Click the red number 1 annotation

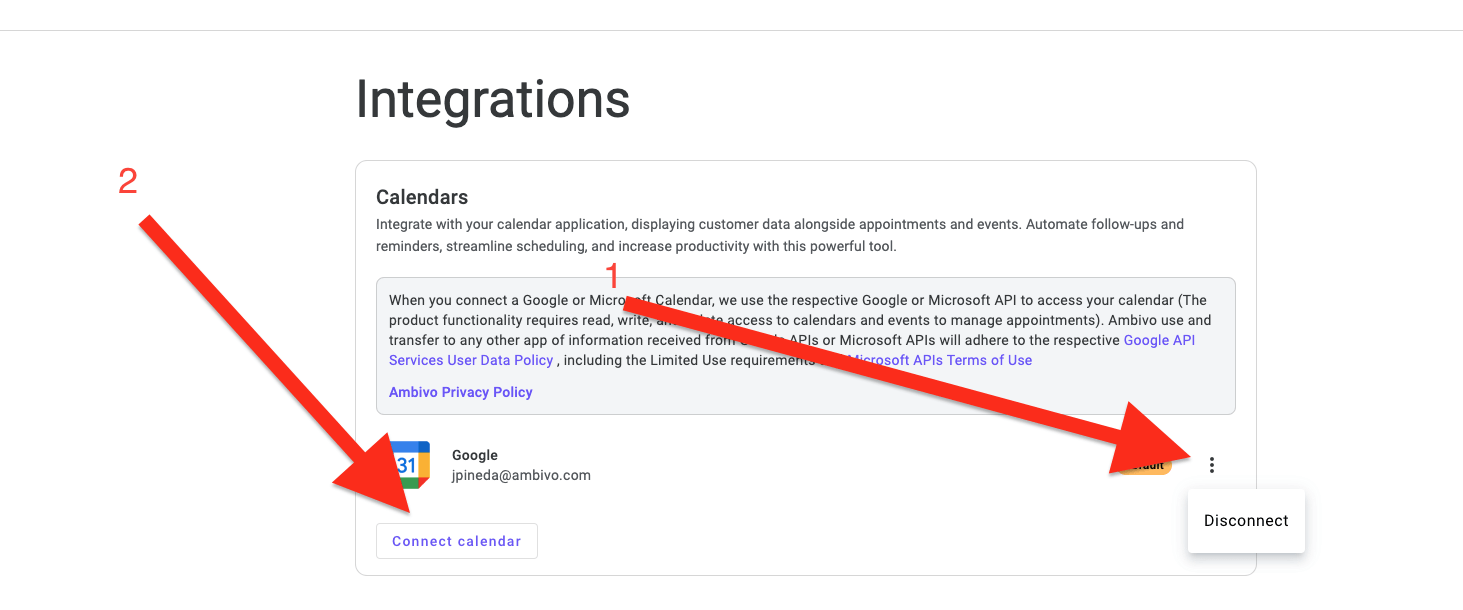coord(614,276)
